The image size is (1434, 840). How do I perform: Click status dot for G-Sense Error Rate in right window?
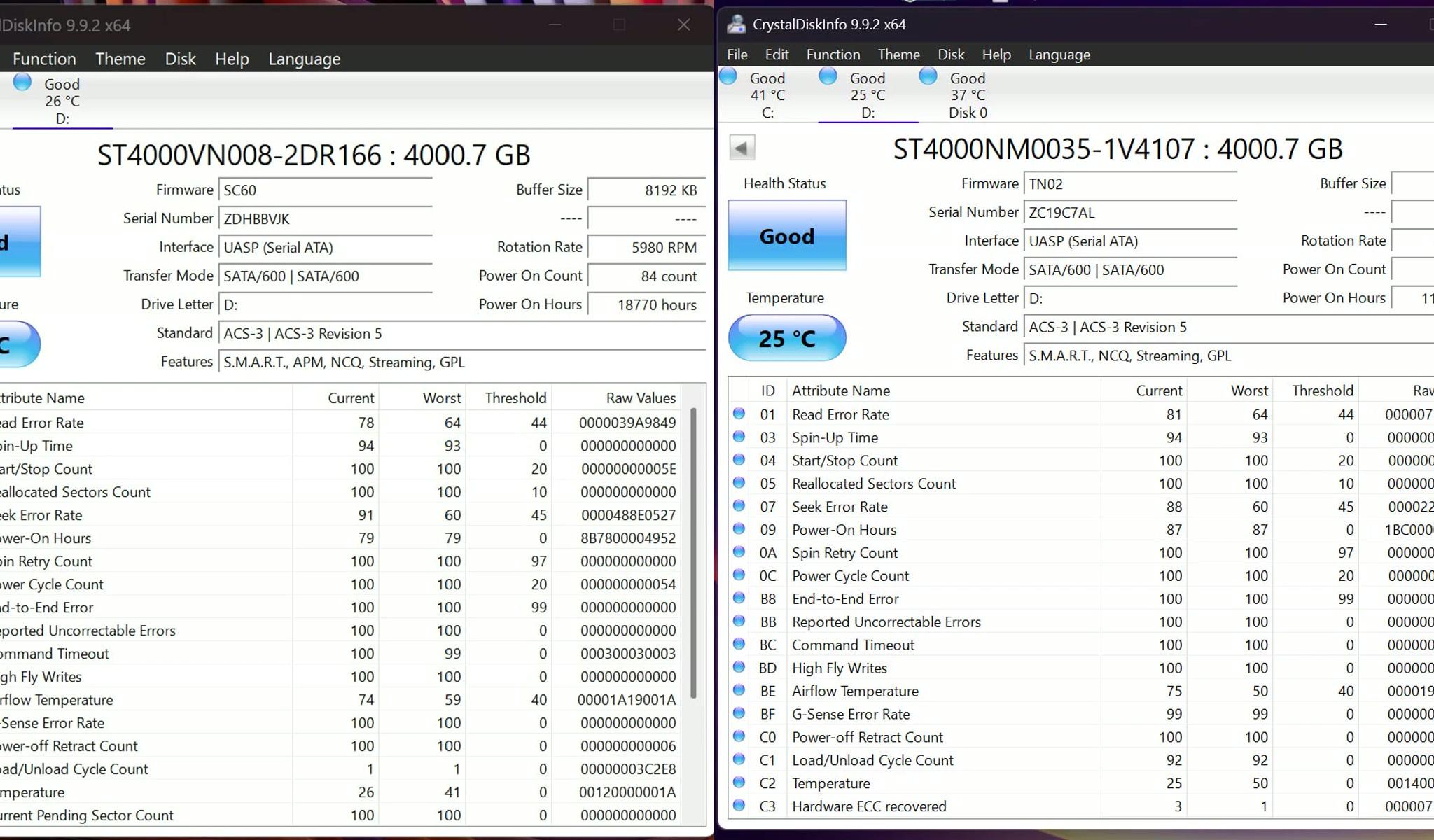739,713
